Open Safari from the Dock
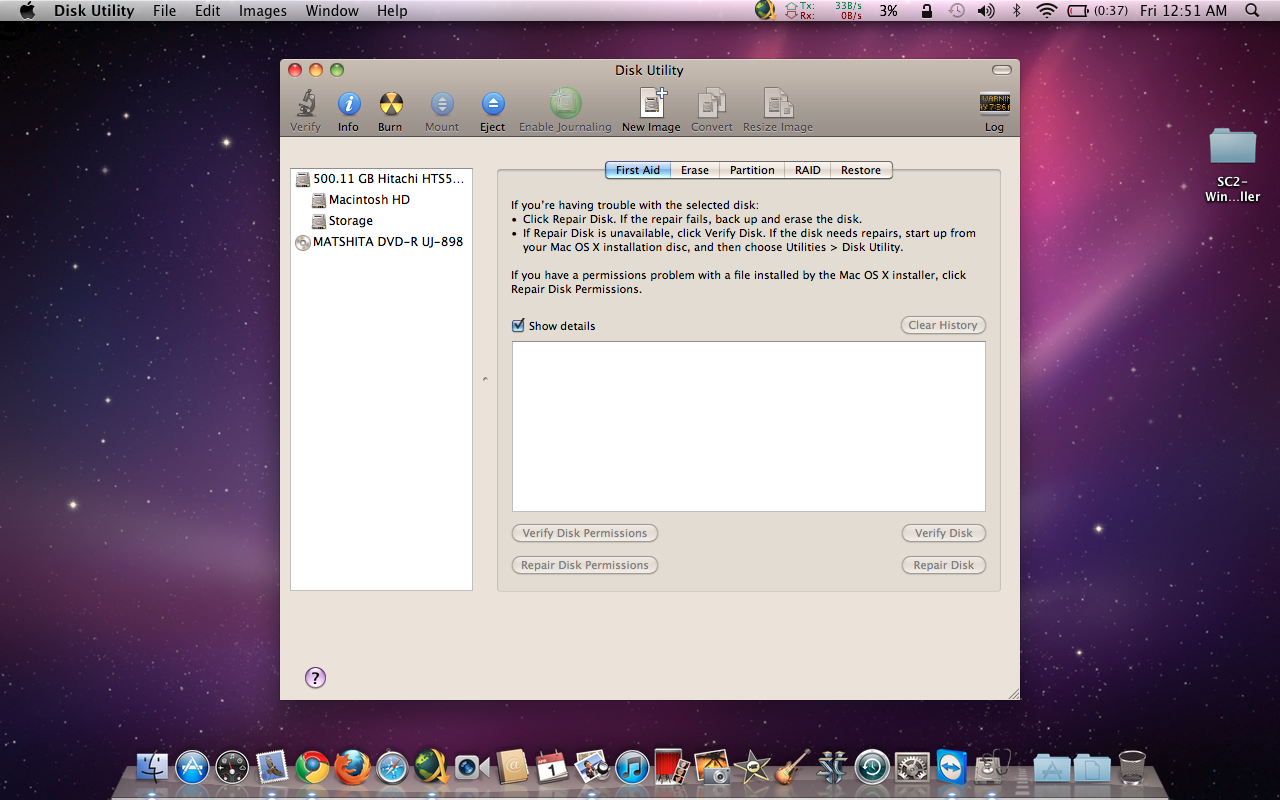Viewport: 1280px width, 800px height. point(392,767)
